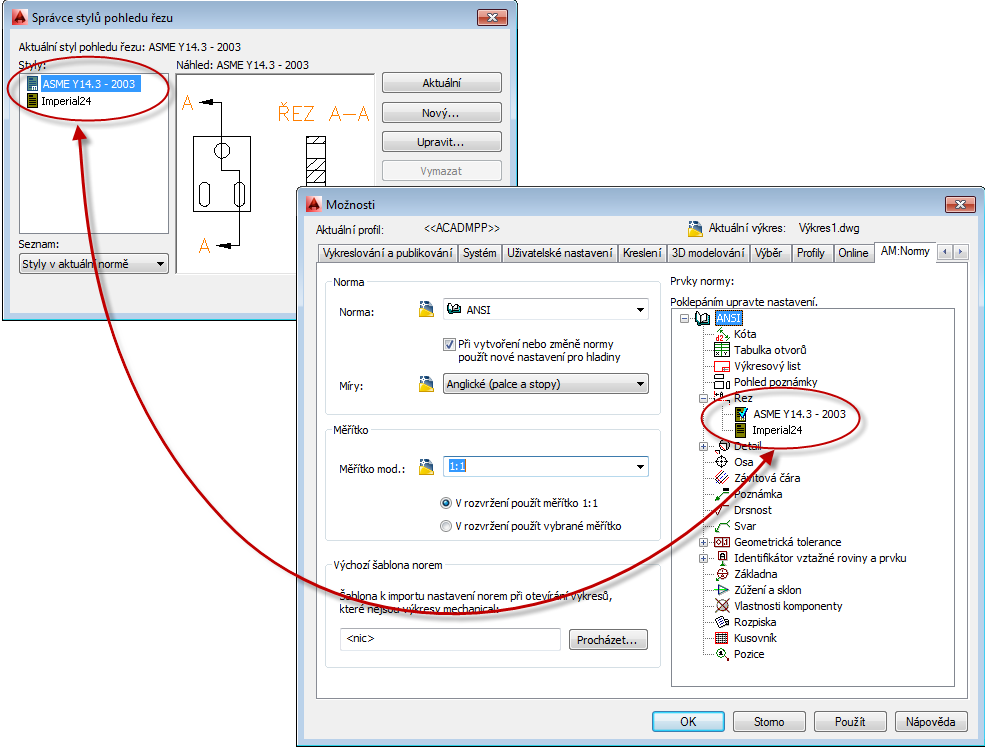Open the Uživatelské nastavení tab

coord(560,253)
